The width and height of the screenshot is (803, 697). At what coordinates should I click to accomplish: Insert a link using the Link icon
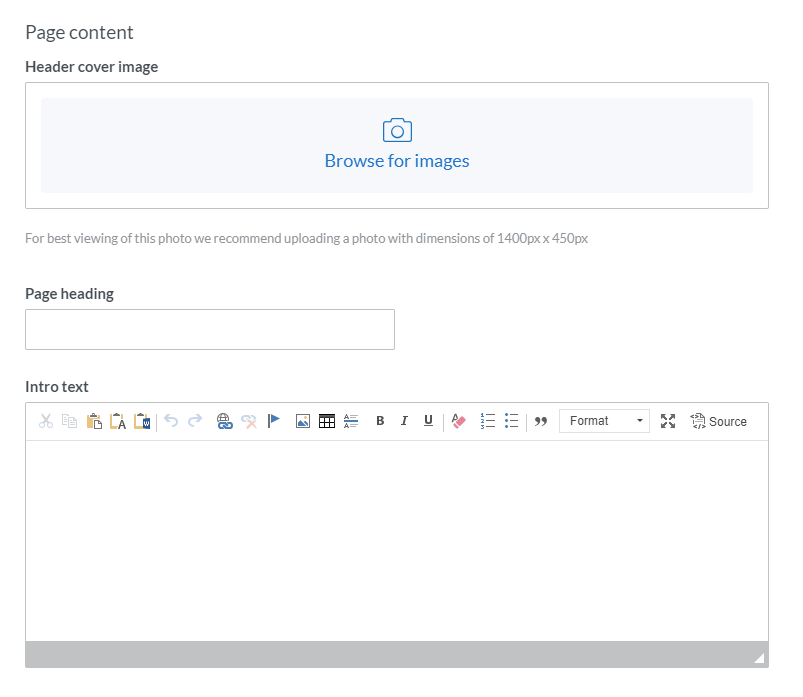tap(224, 421)
